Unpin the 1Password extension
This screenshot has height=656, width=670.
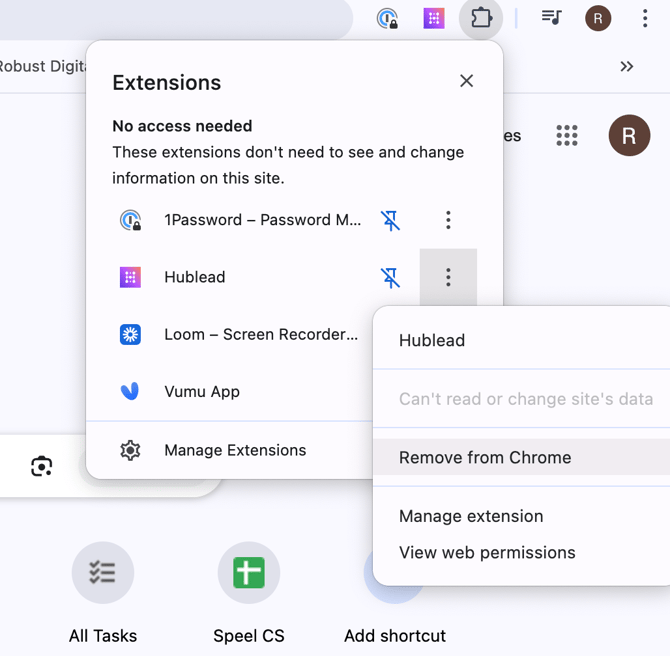pyautogui.click(x=391, y=220)
